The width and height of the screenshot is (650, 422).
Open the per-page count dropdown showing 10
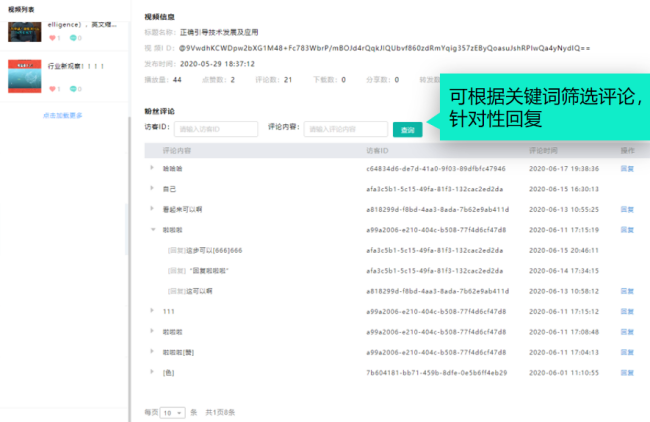coord(172,413)
